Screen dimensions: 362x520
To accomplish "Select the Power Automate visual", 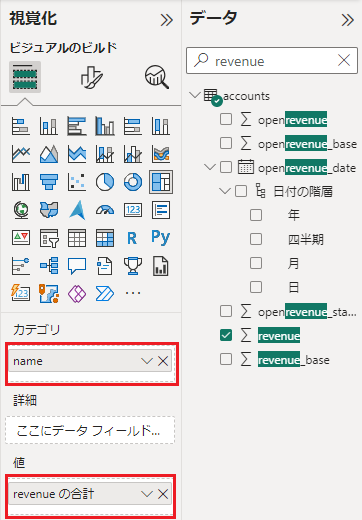I will [105, 294].
